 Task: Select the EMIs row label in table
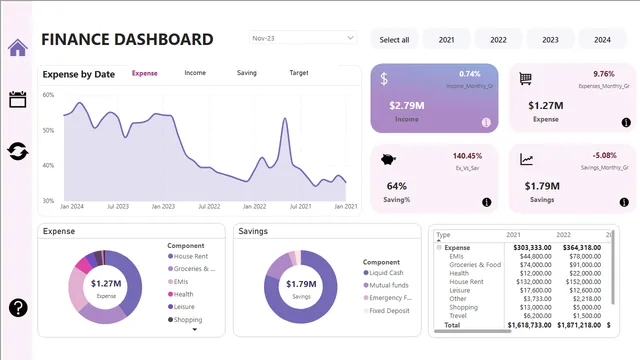[456, 256]
